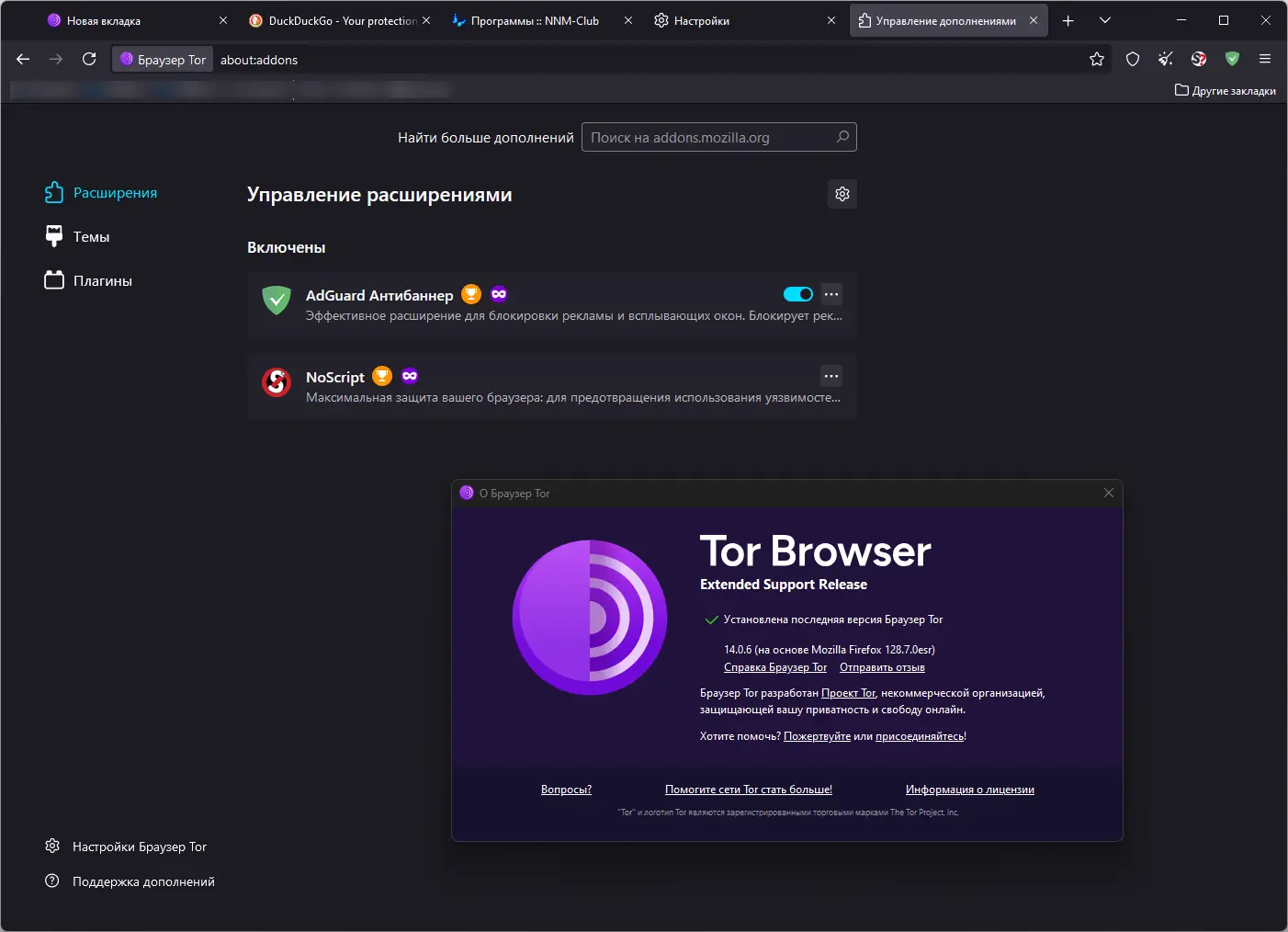Open Поддержка дополнений link
This screenshot has width=1288, height=932.
click(130, 881)
